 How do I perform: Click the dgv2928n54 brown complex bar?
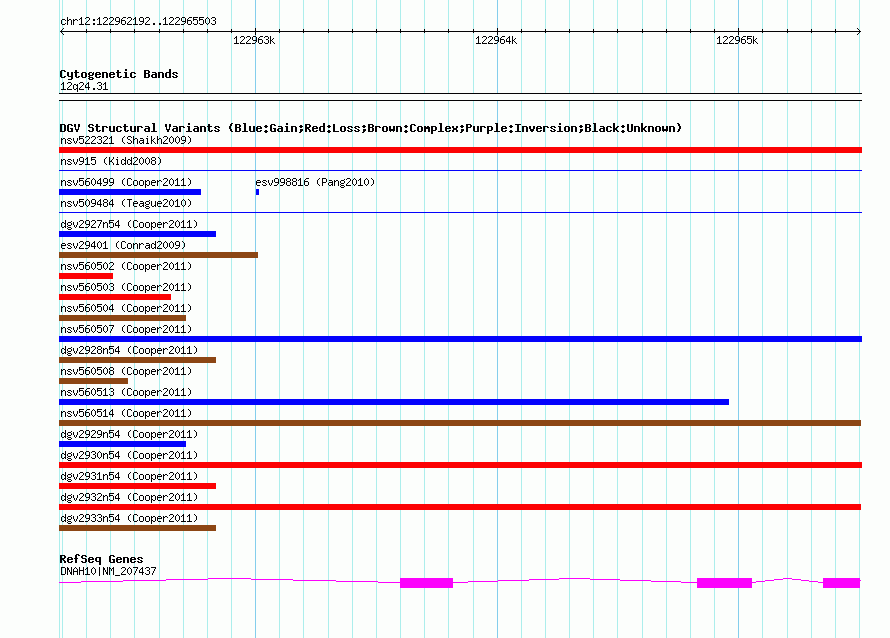pyautogui.click(x=137, y=360)
